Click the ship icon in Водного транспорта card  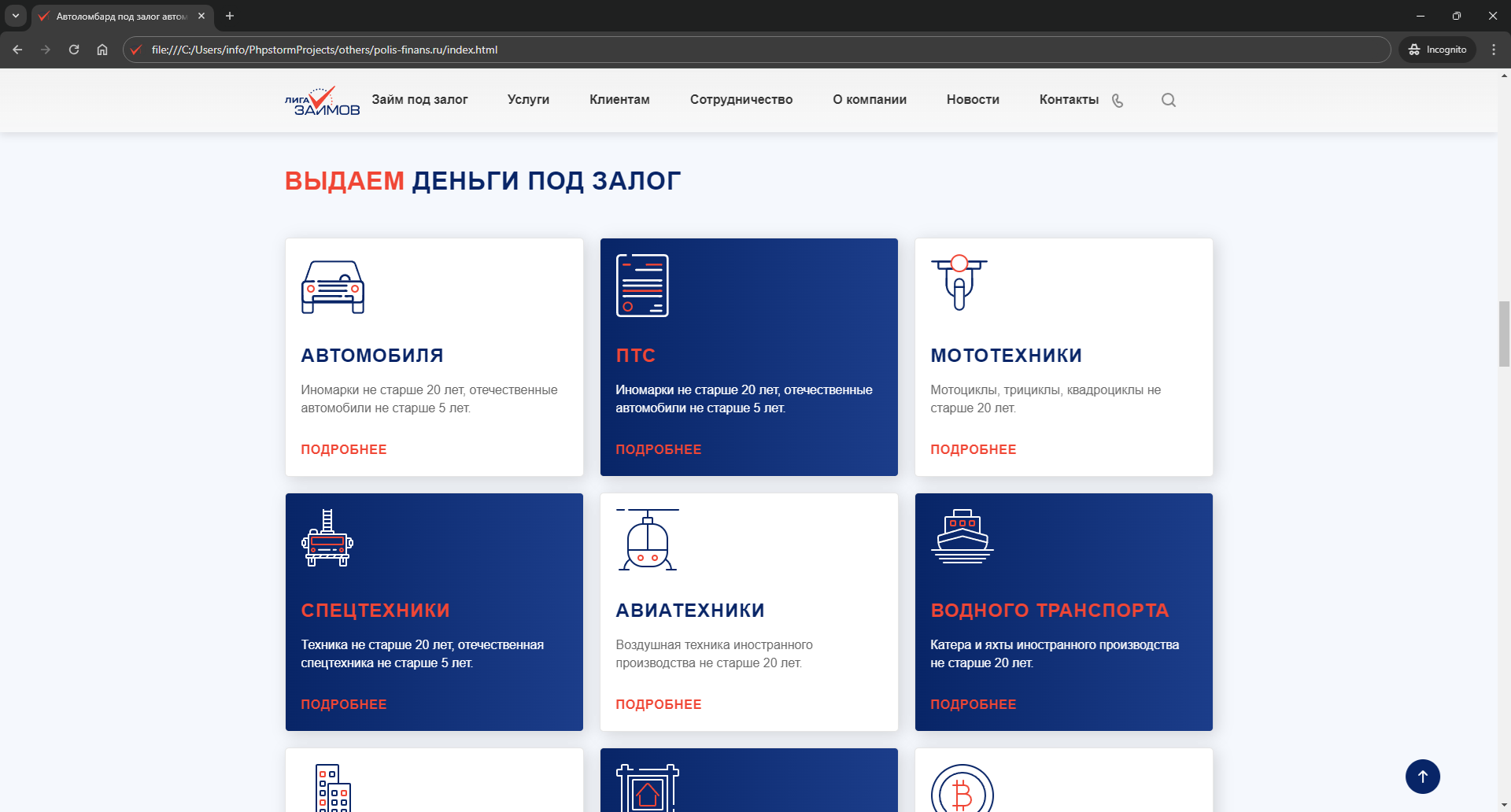tap(962, 537)
